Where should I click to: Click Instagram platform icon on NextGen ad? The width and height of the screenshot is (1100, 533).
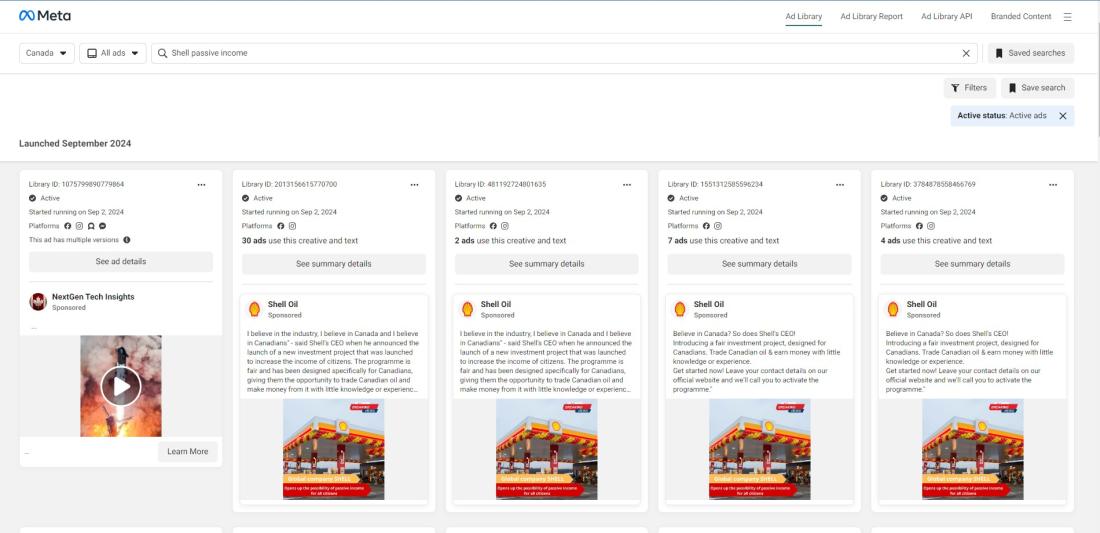click(x=79, y=226)
